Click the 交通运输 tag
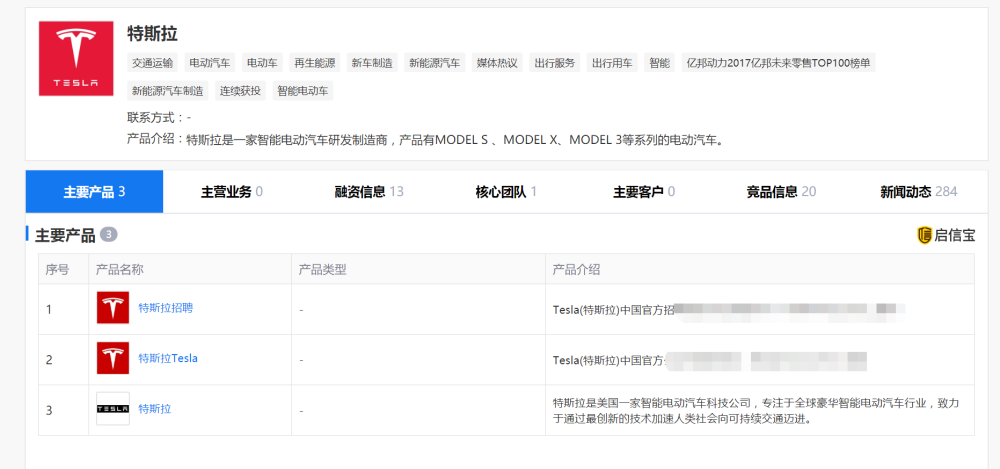This screenshot has width=1000, height=469. point(152,63)
